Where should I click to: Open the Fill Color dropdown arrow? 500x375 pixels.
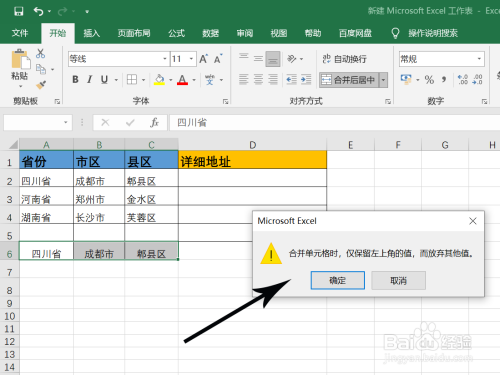click(171, 80)
